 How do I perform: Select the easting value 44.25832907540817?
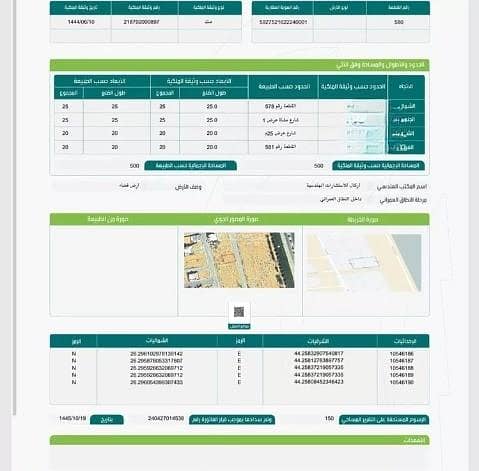[x=319, y=353]
